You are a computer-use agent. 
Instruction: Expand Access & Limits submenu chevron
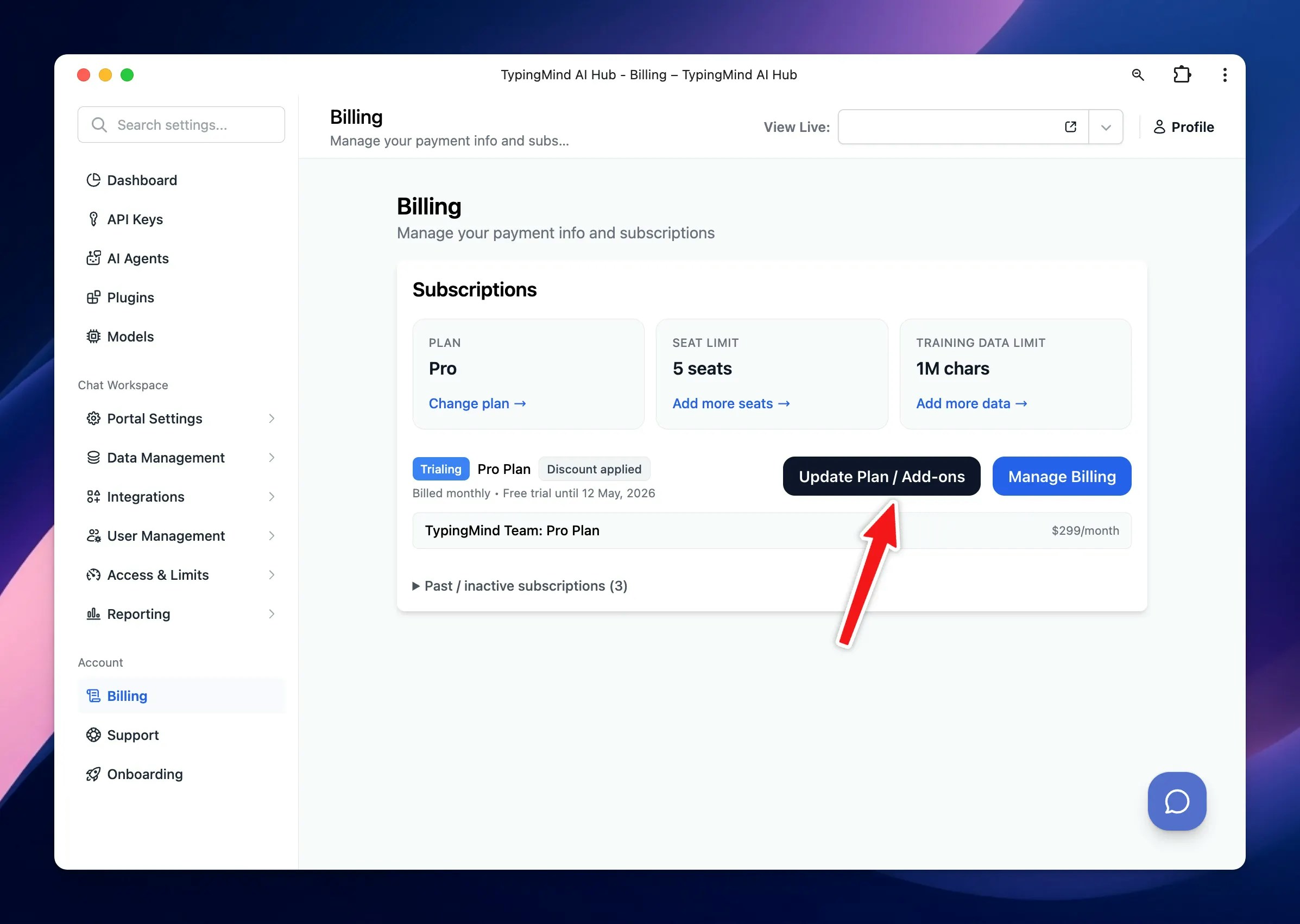(x=272, y=575)
